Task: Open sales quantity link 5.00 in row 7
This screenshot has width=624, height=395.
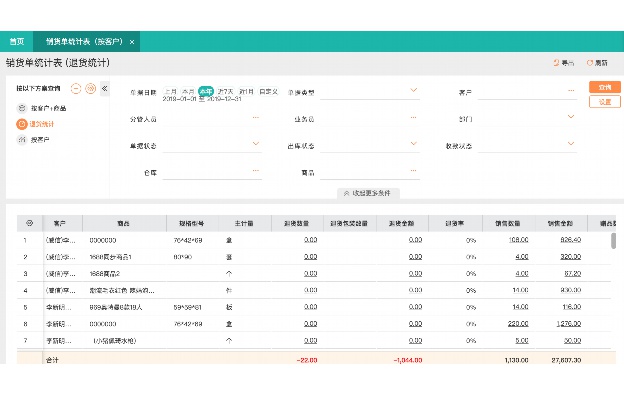Action: pos(522,341)
